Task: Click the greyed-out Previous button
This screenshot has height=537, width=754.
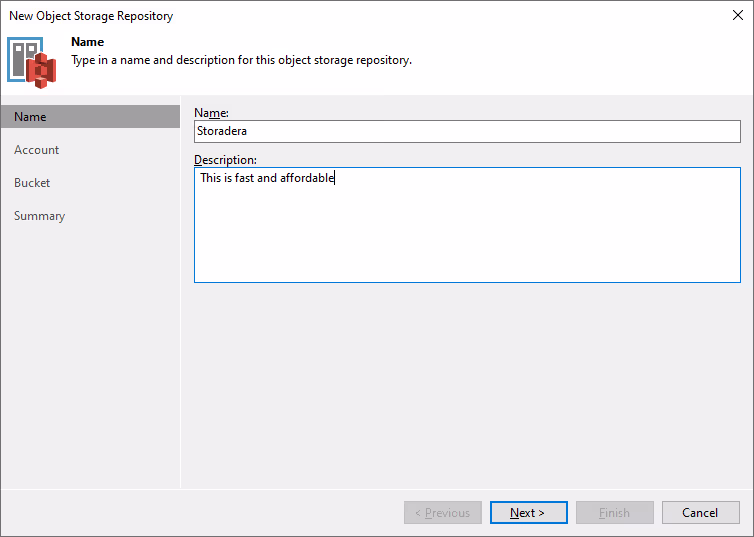Action: [442, 513]
